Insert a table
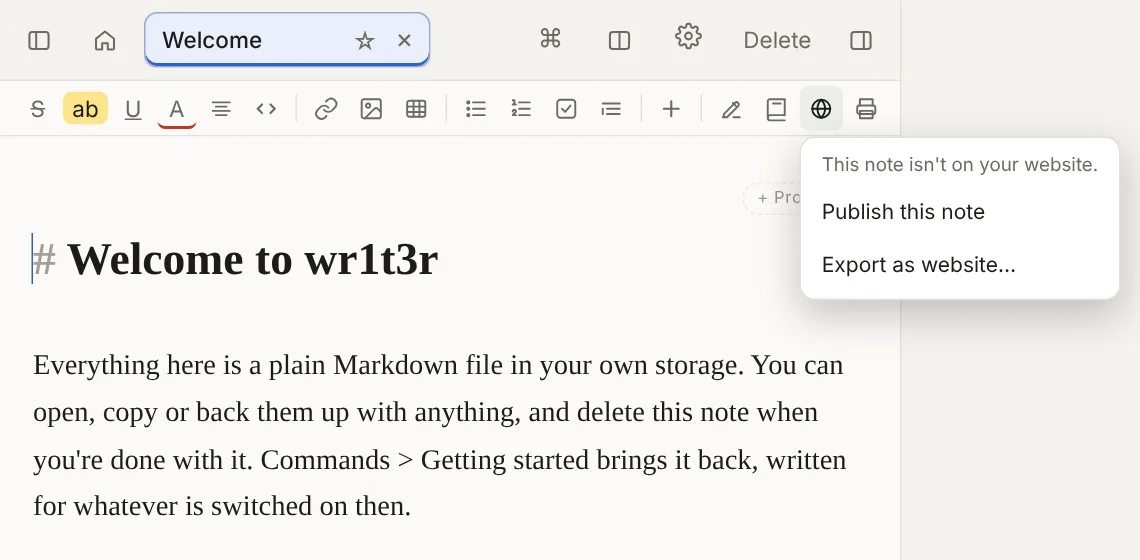Viewport: 1140px width, 560px height. tap(416, 109)
